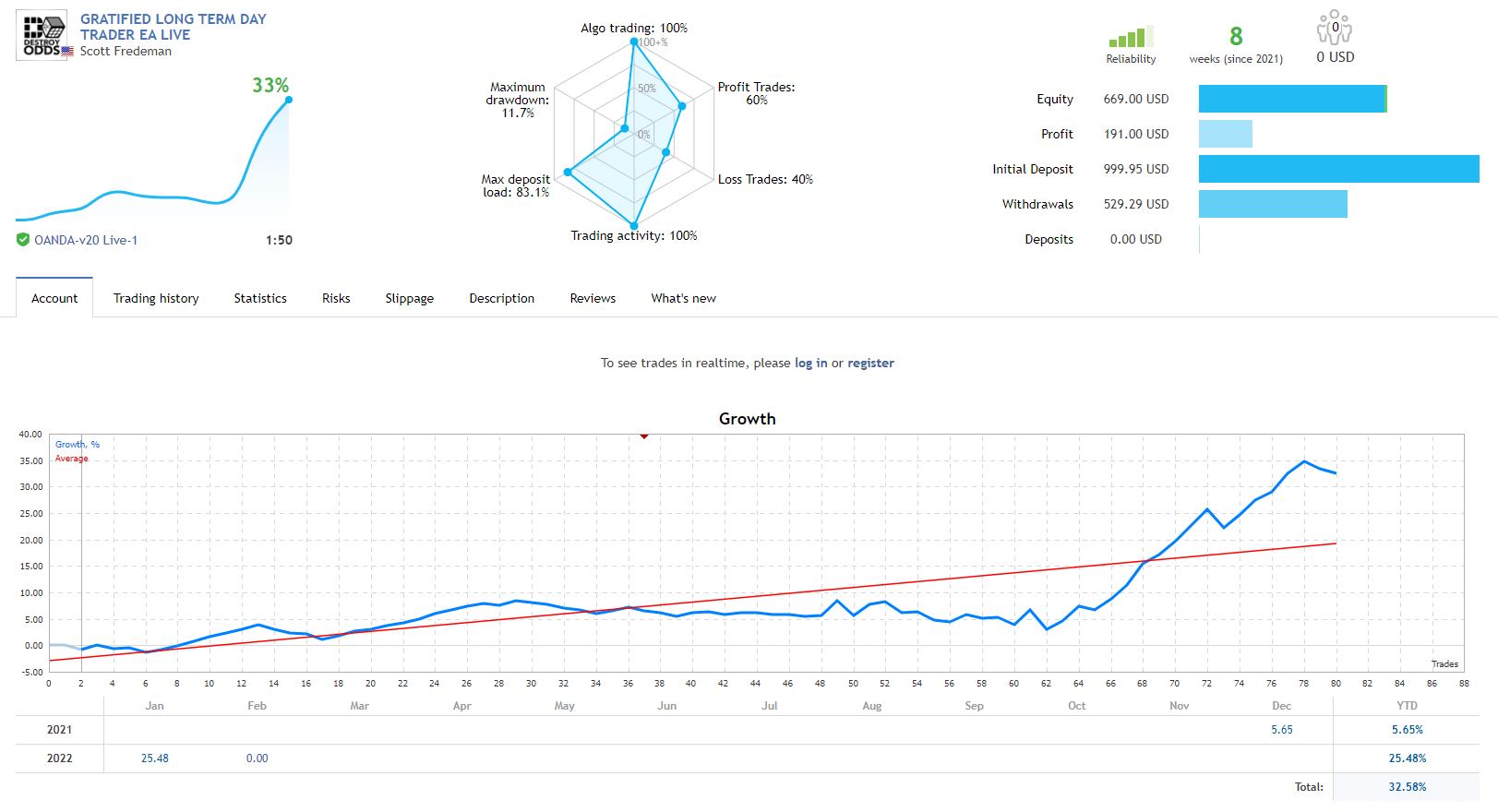This screenshot has width=1498, height=812.
Task: View the Description tab
Action: 501,298
